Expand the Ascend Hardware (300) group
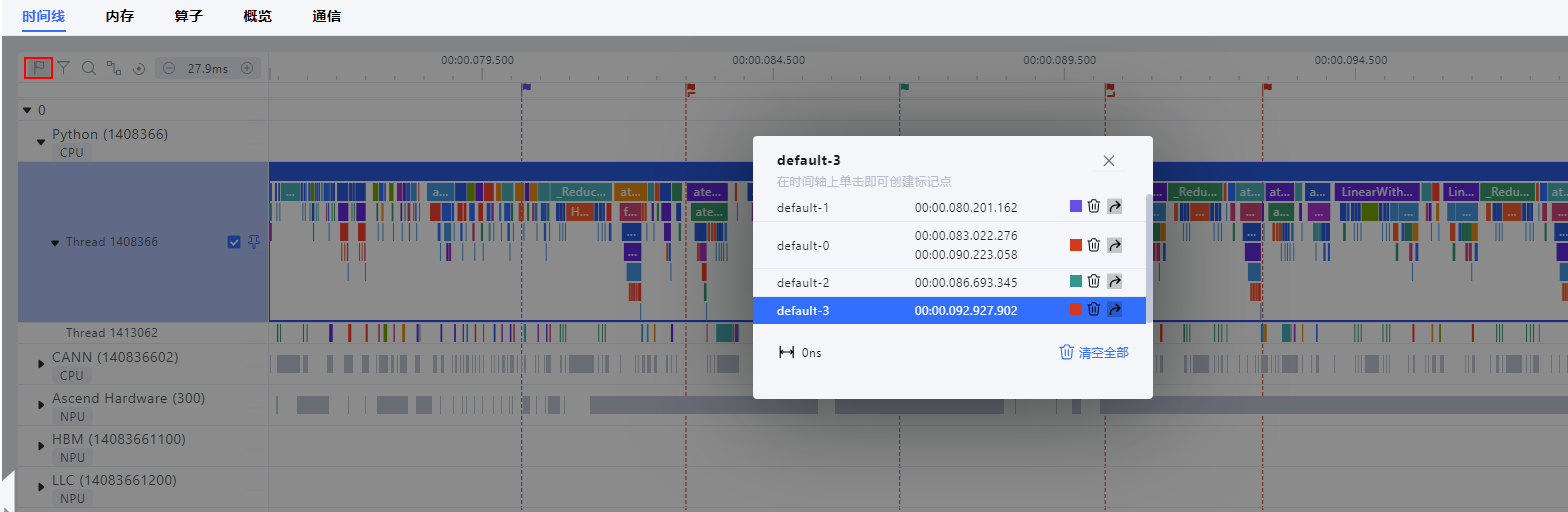The width and height of the screenshot is (1568, 512). coord(41,406)
